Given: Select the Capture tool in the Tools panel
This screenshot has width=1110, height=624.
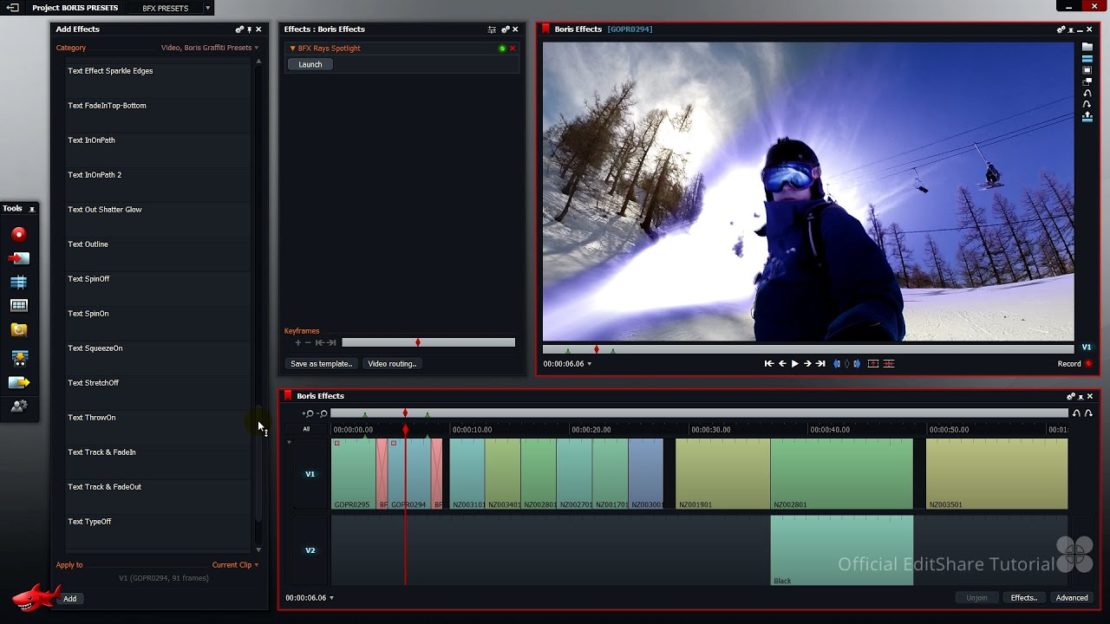Looking at the screenshot, I should (x=18, y=233).
